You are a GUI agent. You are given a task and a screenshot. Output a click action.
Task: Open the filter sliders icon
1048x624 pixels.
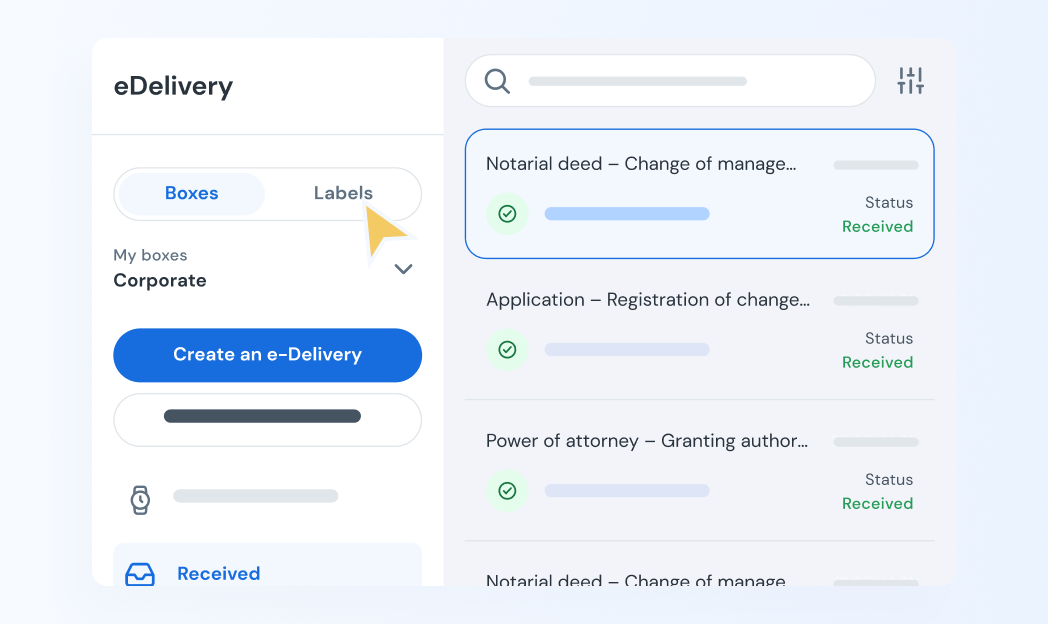910,81
